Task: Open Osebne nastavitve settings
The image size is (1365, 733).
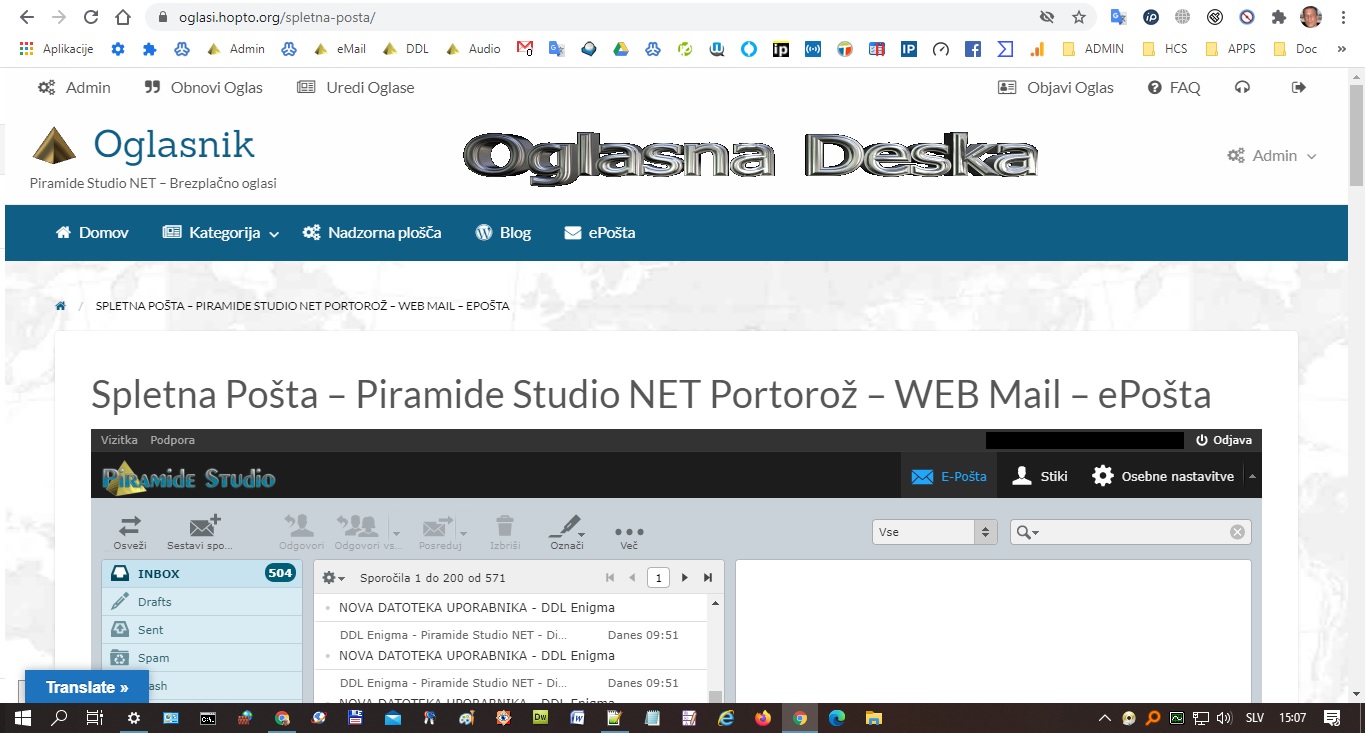Action: 1163,477
